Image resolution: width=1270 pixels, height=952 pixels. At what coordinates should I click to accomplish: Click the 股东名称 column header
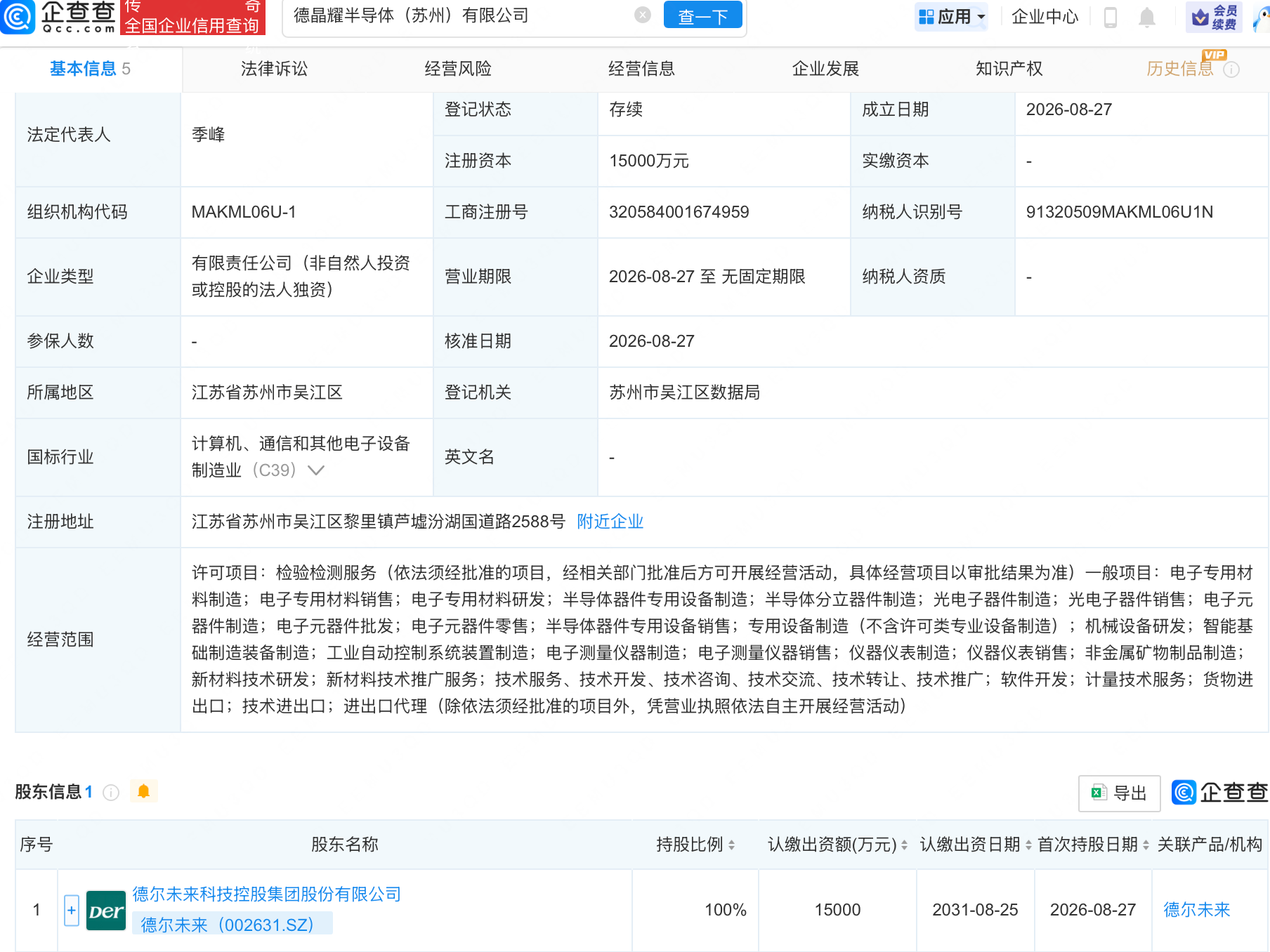[x=345, y=845]
